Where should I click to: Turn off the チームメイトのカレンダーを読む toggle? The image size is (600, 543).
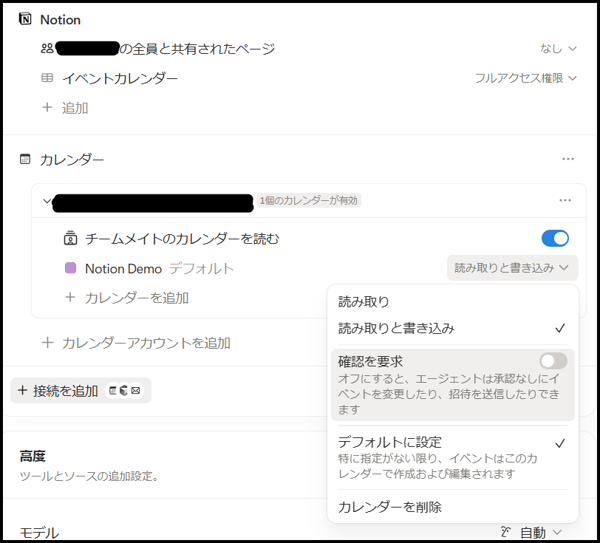pos(555,238)
